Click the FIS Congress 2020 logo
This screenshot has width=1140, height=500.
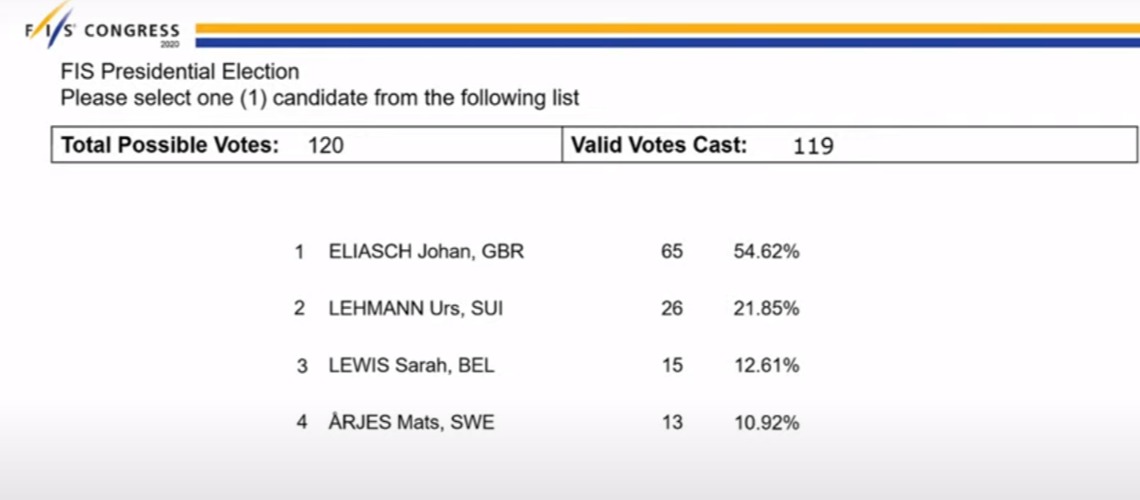click(103, 28)
